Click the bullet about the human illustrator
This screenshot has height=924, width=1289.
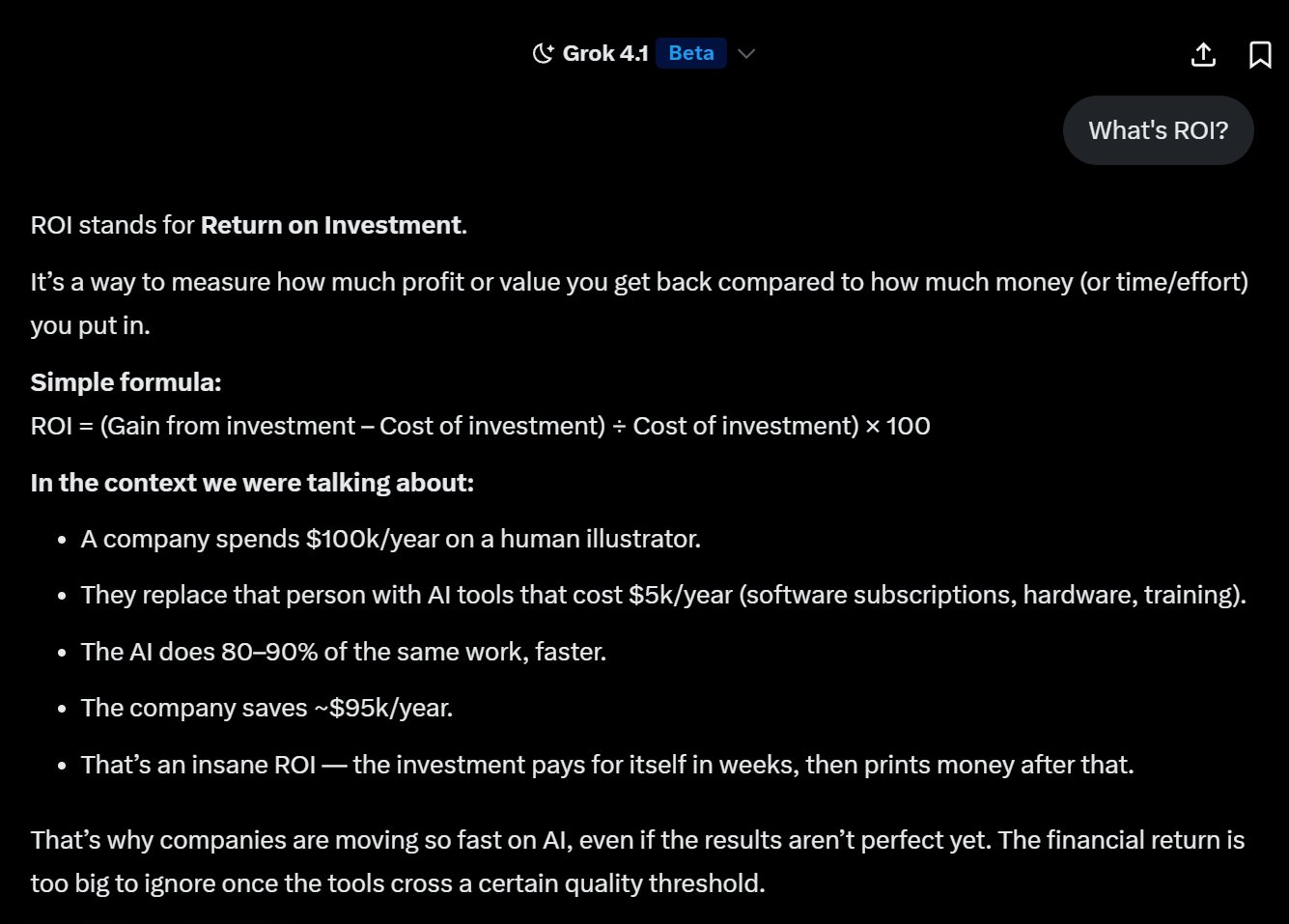(x=390, y=539)
